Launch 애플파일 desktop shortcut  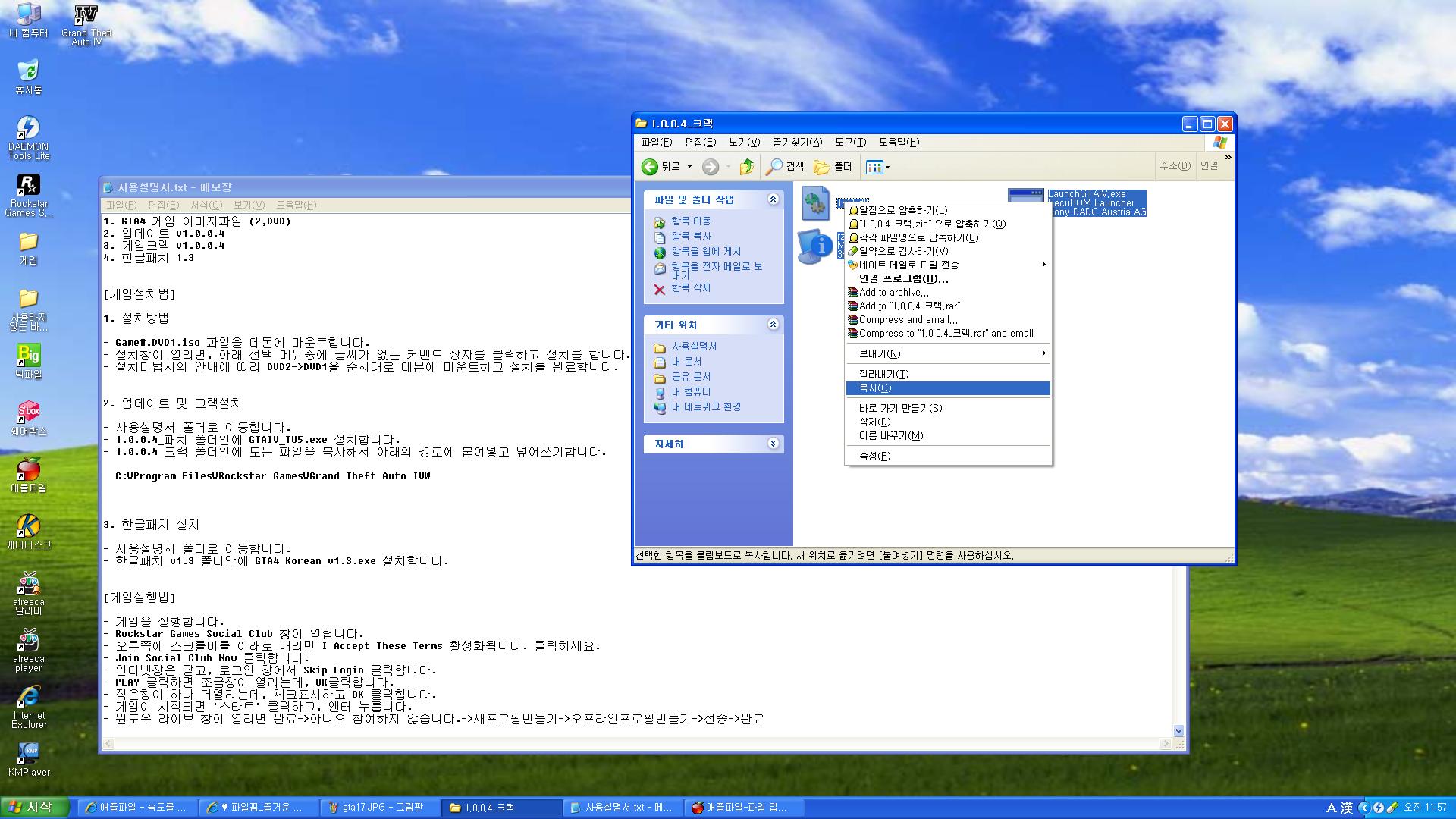click(x=28, y=475)
